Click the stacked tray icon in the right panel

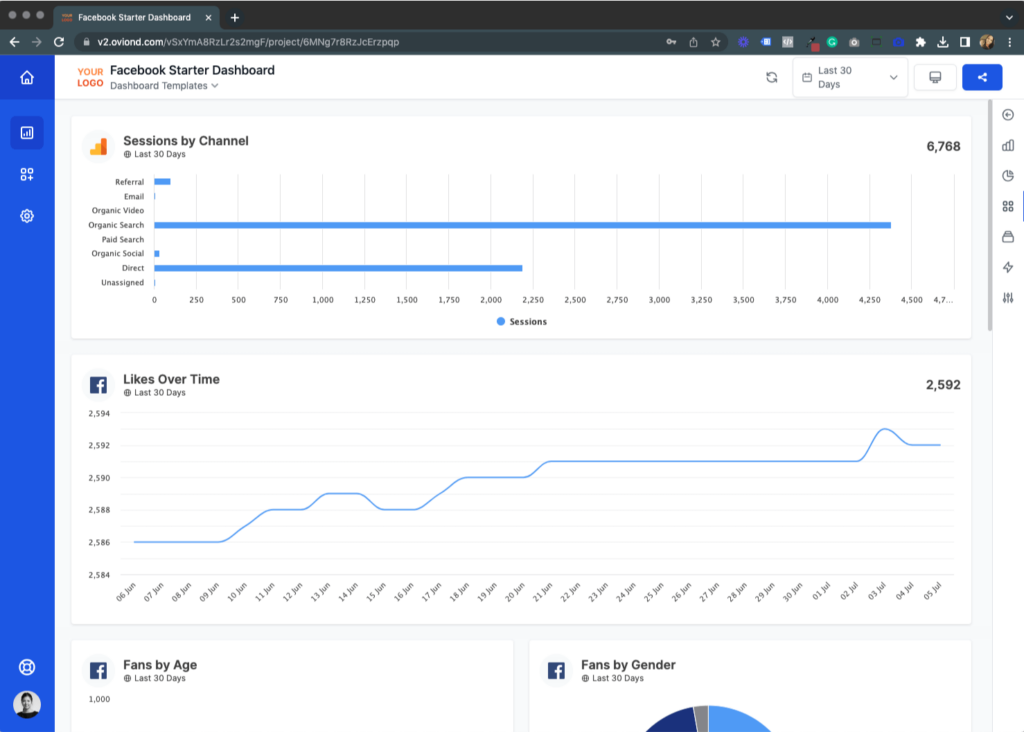[1008, 236]
